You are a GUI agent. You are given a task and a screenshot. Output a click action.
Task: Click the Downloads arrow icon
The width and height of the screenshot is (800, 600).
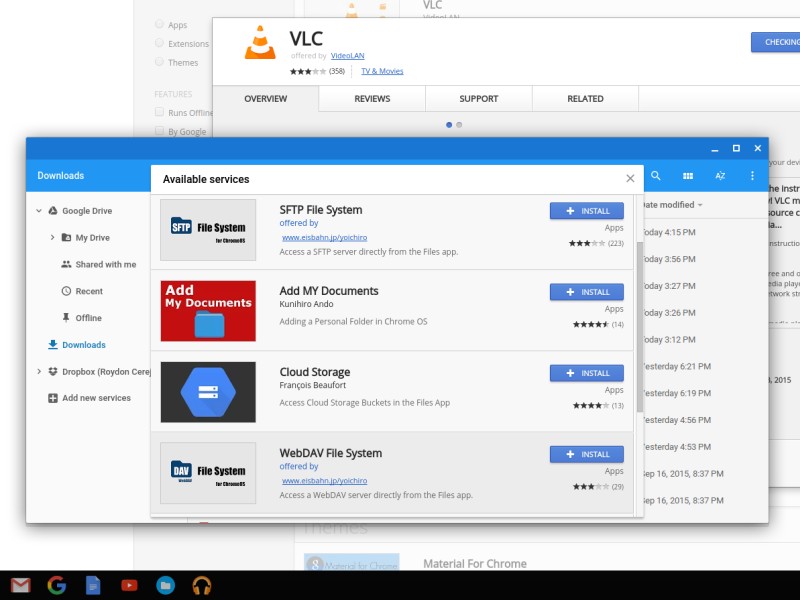(53, 344)
